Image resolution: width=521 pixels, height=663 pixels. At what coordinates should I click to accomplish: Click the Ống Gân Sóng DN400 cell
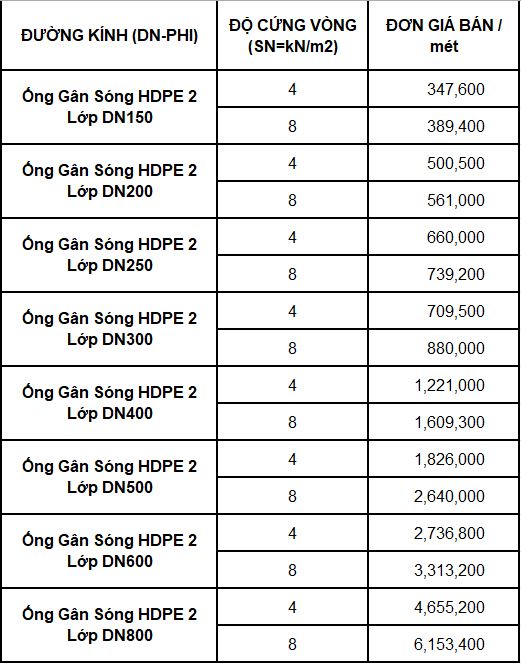[109, 403]
